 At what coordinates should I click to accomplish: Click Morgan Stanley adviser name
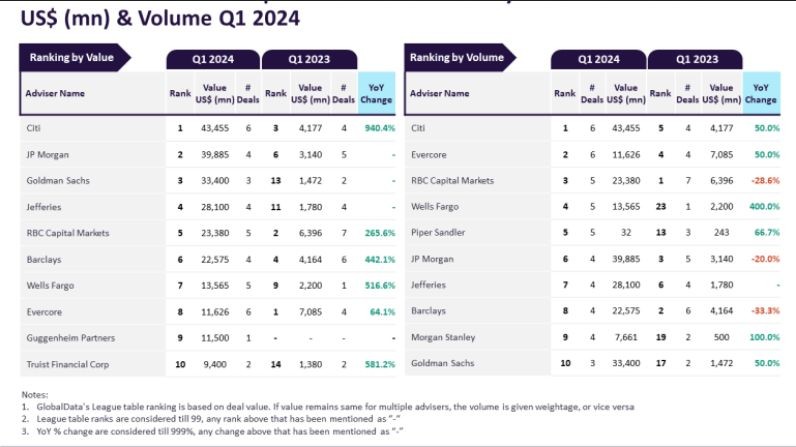pyautogui.click(x=443, y=337)
